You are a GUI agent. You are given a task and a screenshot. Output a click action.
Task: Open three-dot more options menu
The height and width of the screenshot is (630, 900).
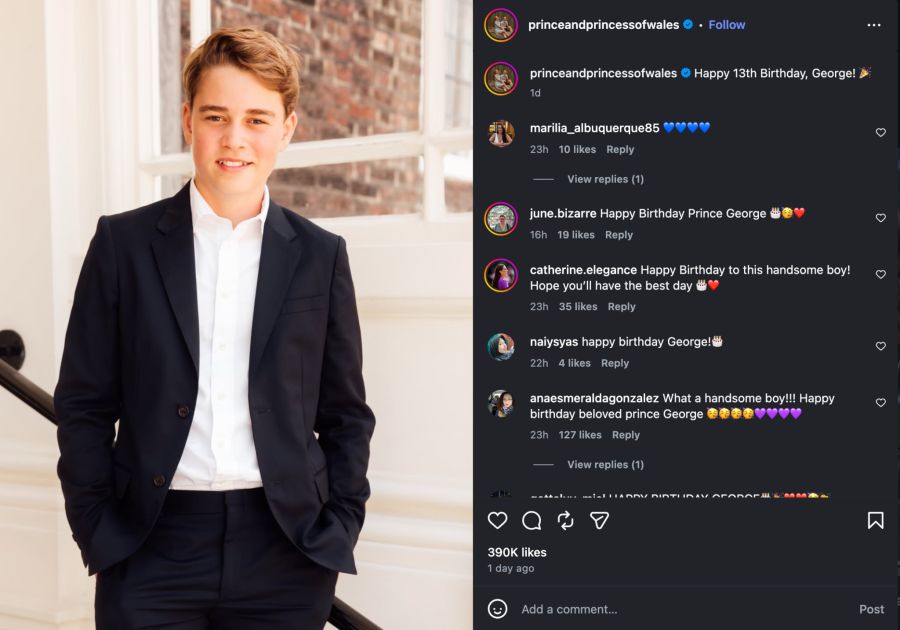click(x=874, y=25)
